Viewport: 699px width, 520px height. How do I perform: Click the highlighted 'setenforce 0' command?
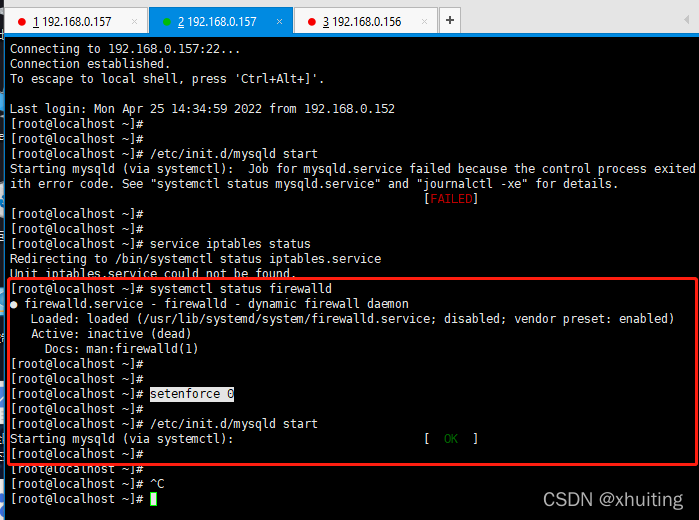click(192, 394)
